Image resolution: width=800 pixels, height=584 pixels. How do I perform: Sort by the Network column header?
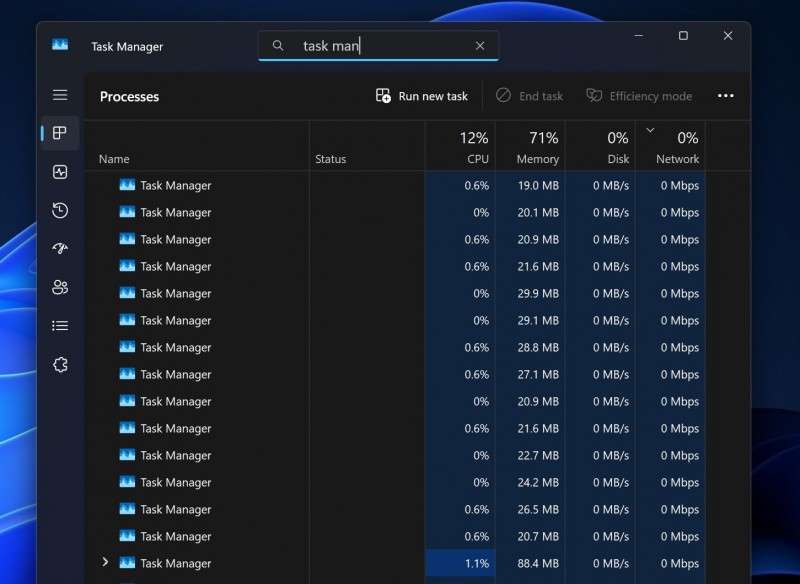pos(670,147)
